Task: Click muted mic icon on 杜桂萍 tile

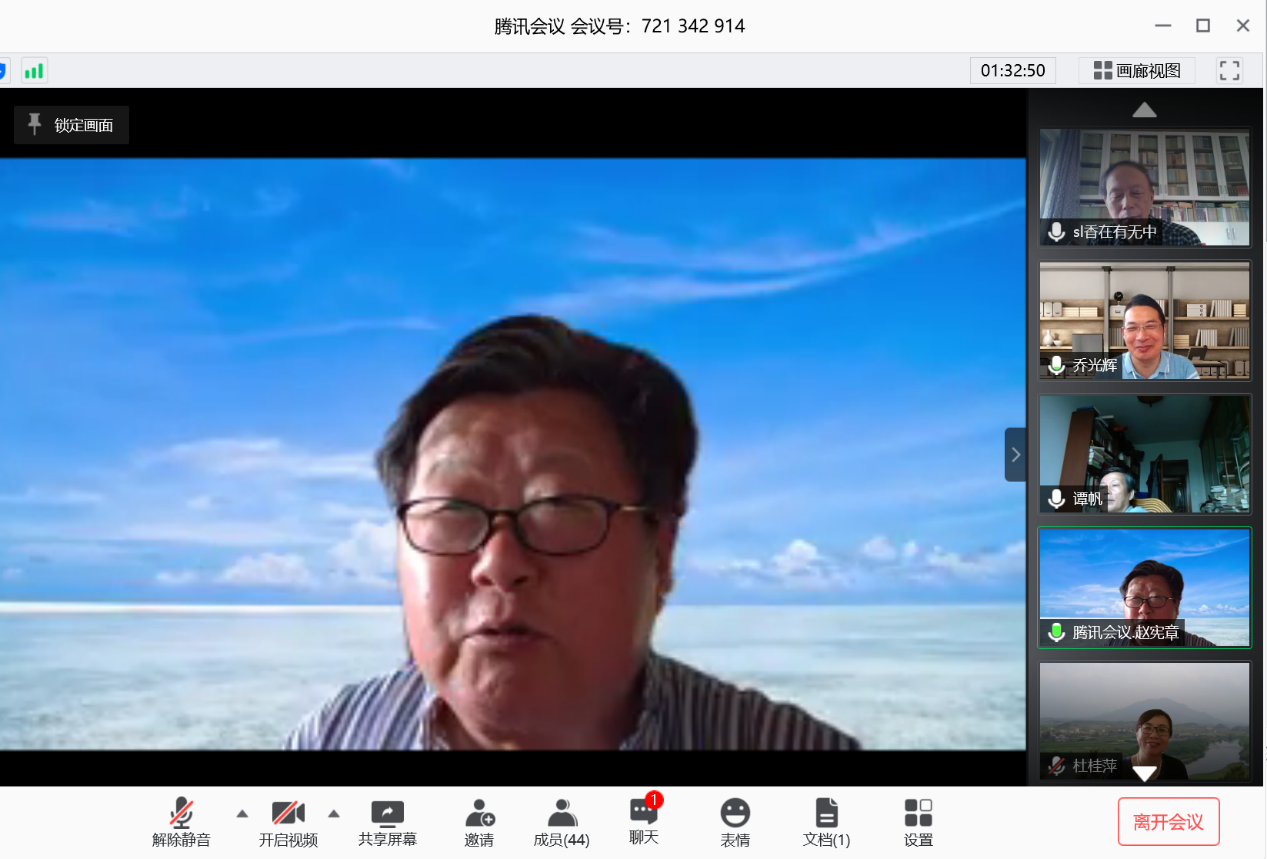Action: tap(1056, 765)
